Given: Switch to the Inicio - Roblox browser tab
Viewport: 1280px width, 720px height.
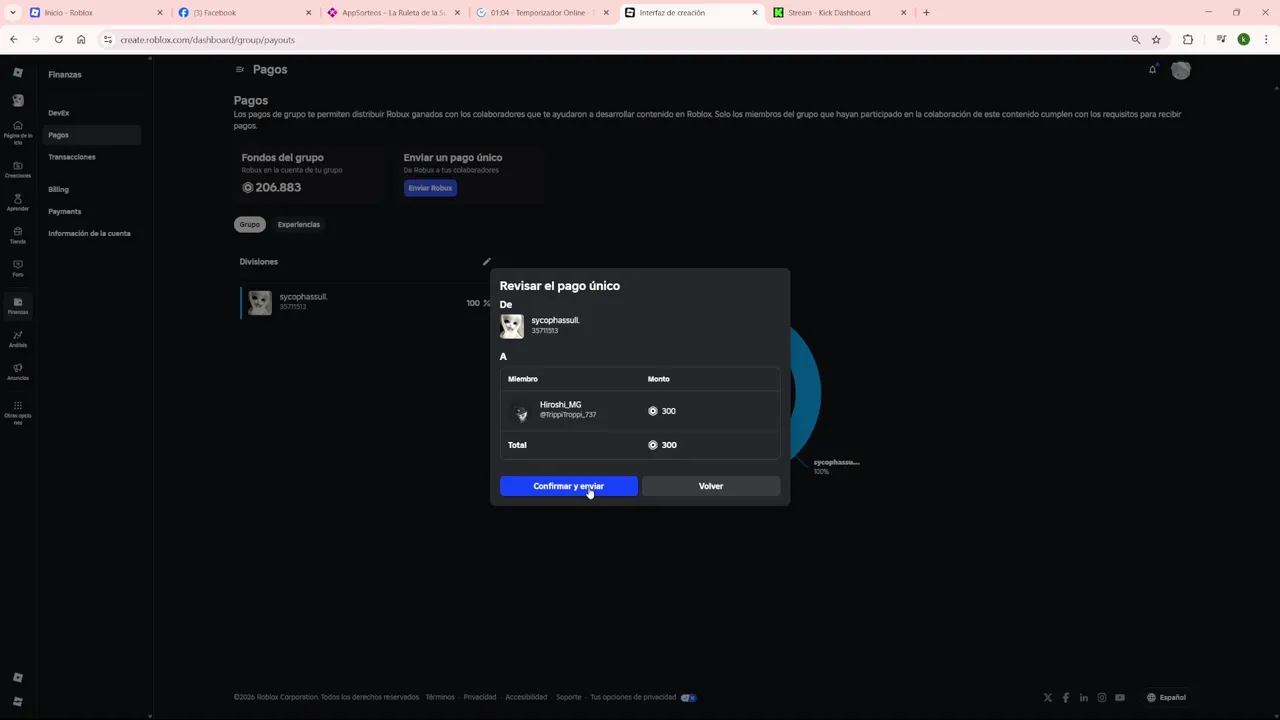Looking at the screenshot, I should (95, 13).
